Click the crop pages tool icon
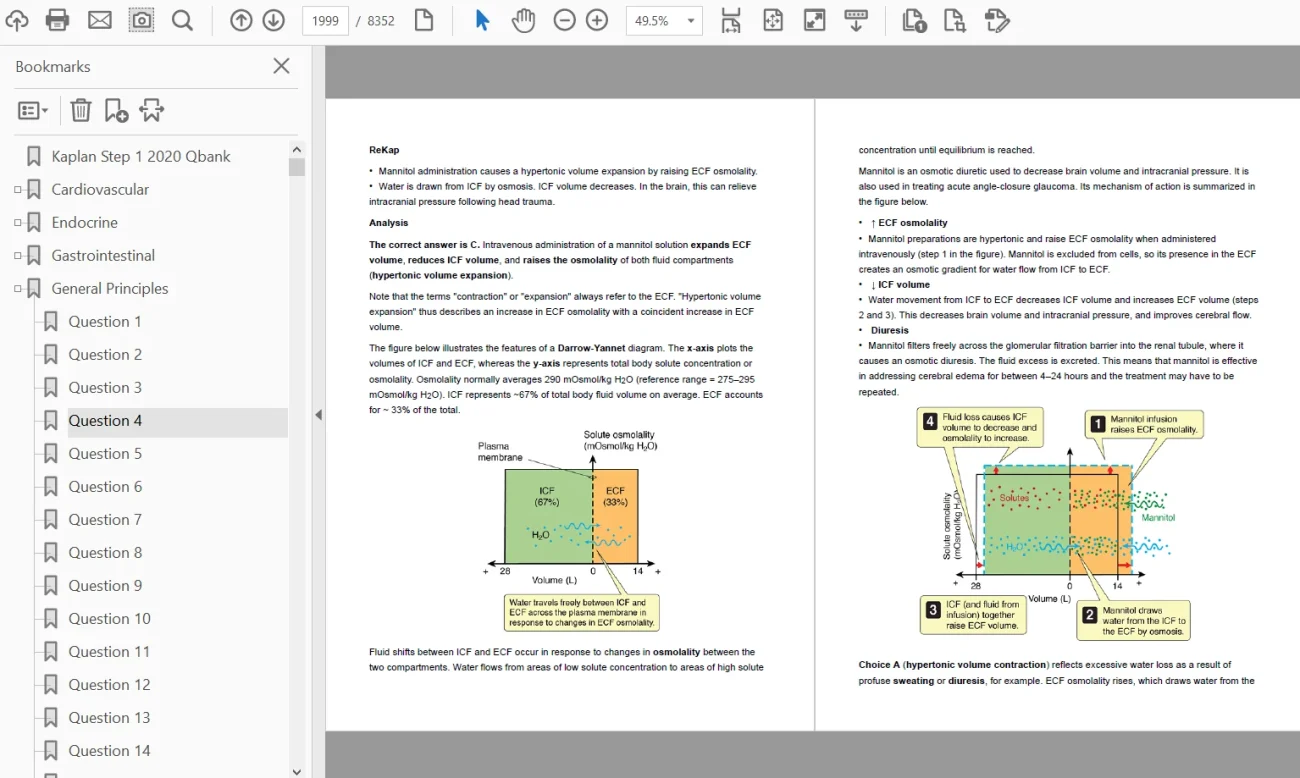Viewport: 1300px width, 778px height. pos(955,20)
